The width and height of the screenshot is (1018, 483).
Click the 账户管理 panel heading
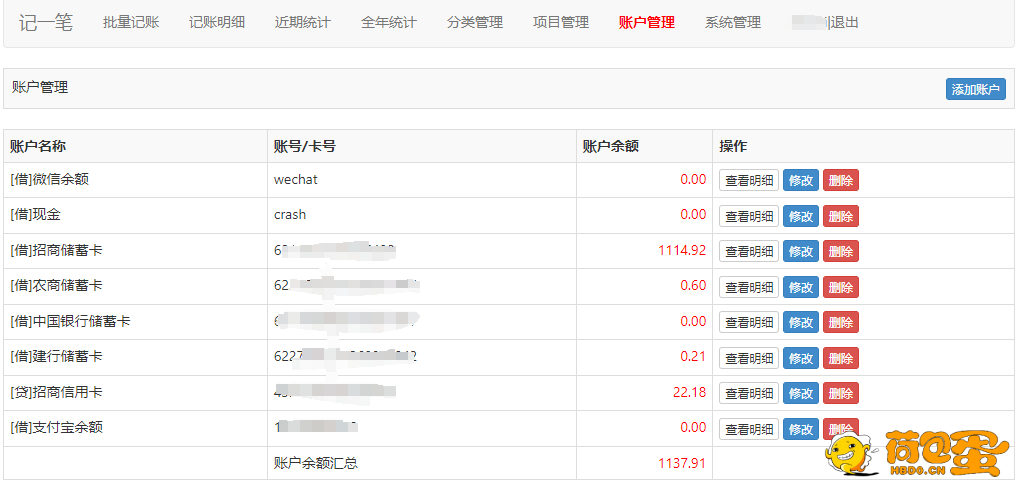point(40,88)
